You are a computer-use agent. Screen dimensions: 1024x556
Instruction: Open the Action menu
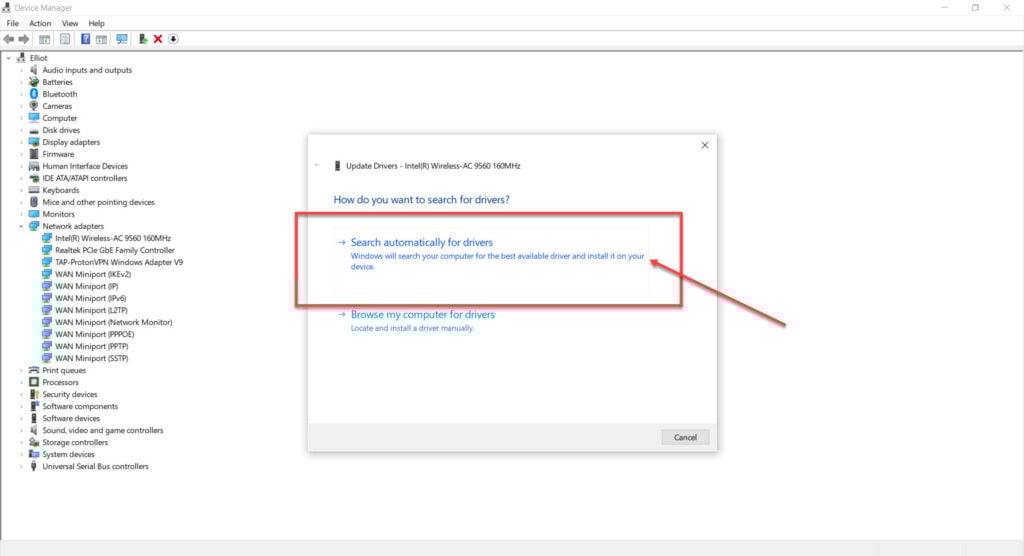[40, 24]
